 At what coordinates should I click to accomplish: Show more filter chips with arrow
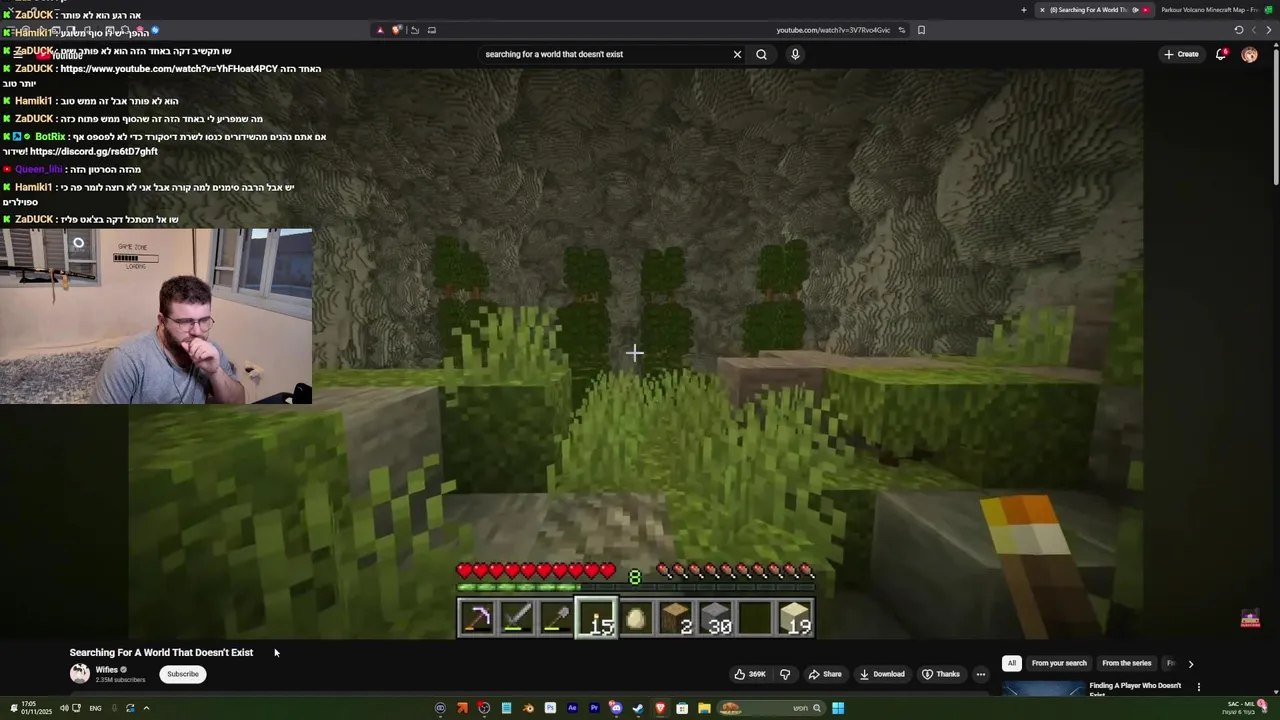[x=1190, y=663]
